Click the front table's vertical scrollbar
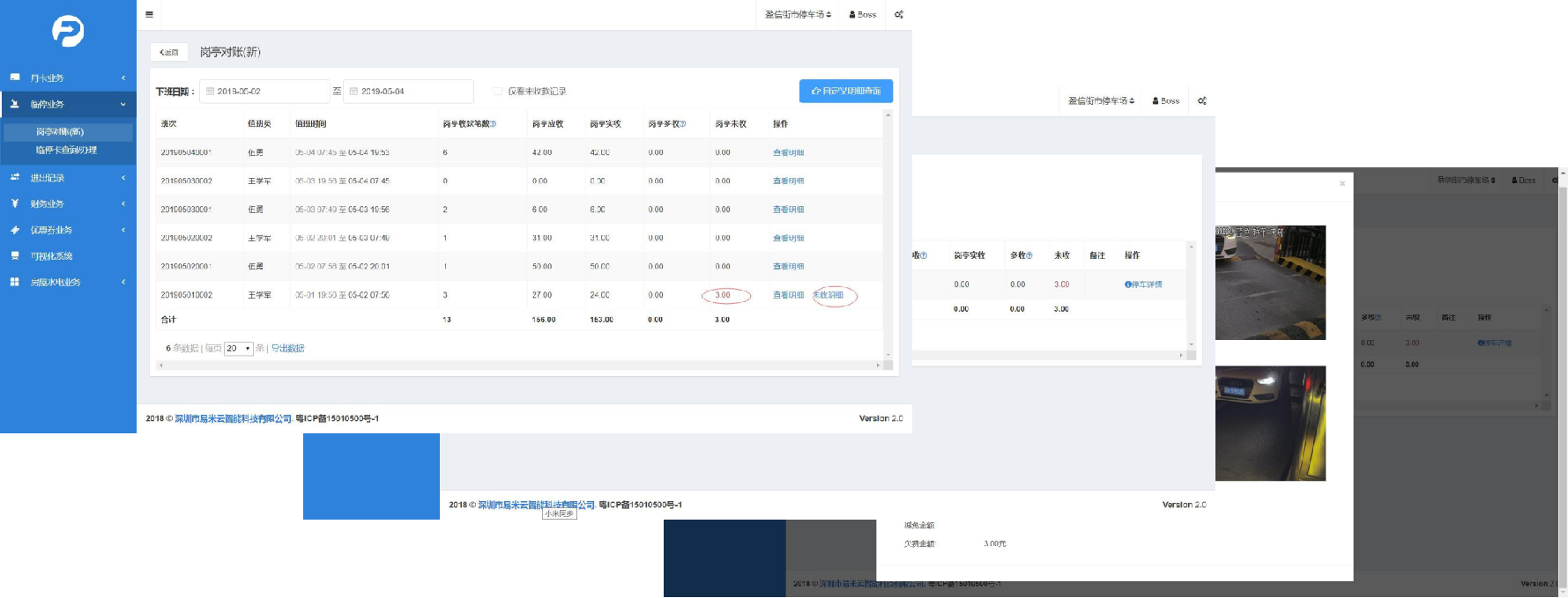The image size is (1568, 598). [888, 234]
